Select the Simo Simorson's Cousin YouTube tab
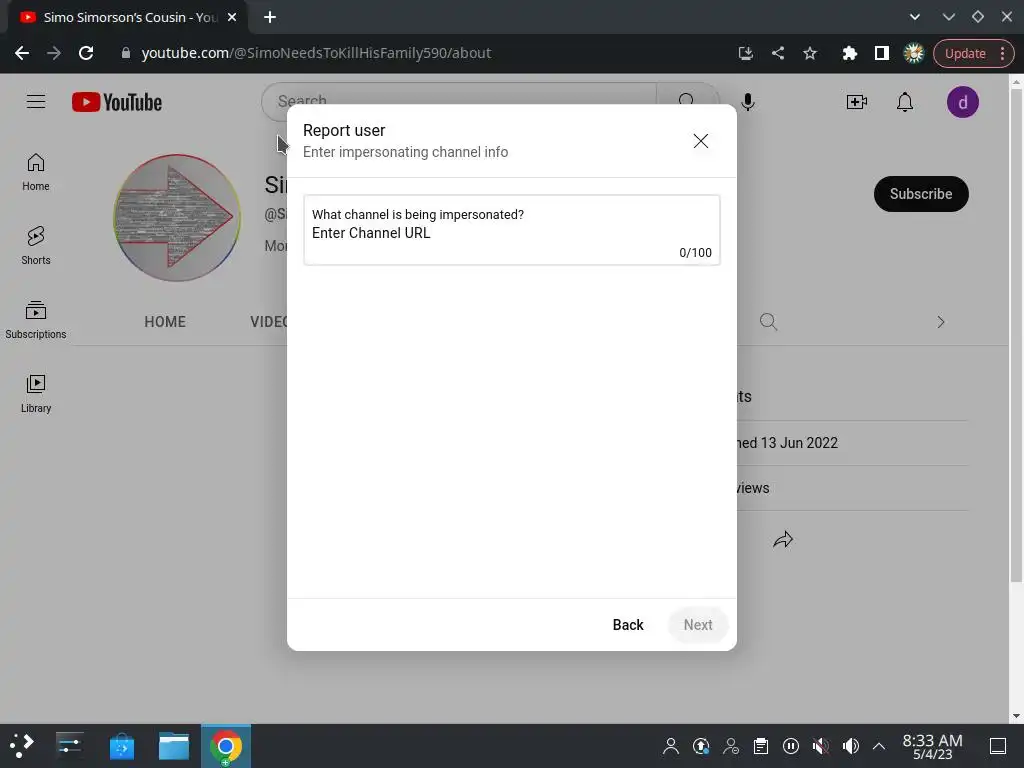Viewport: 1024px width, 768px height. 127,18
